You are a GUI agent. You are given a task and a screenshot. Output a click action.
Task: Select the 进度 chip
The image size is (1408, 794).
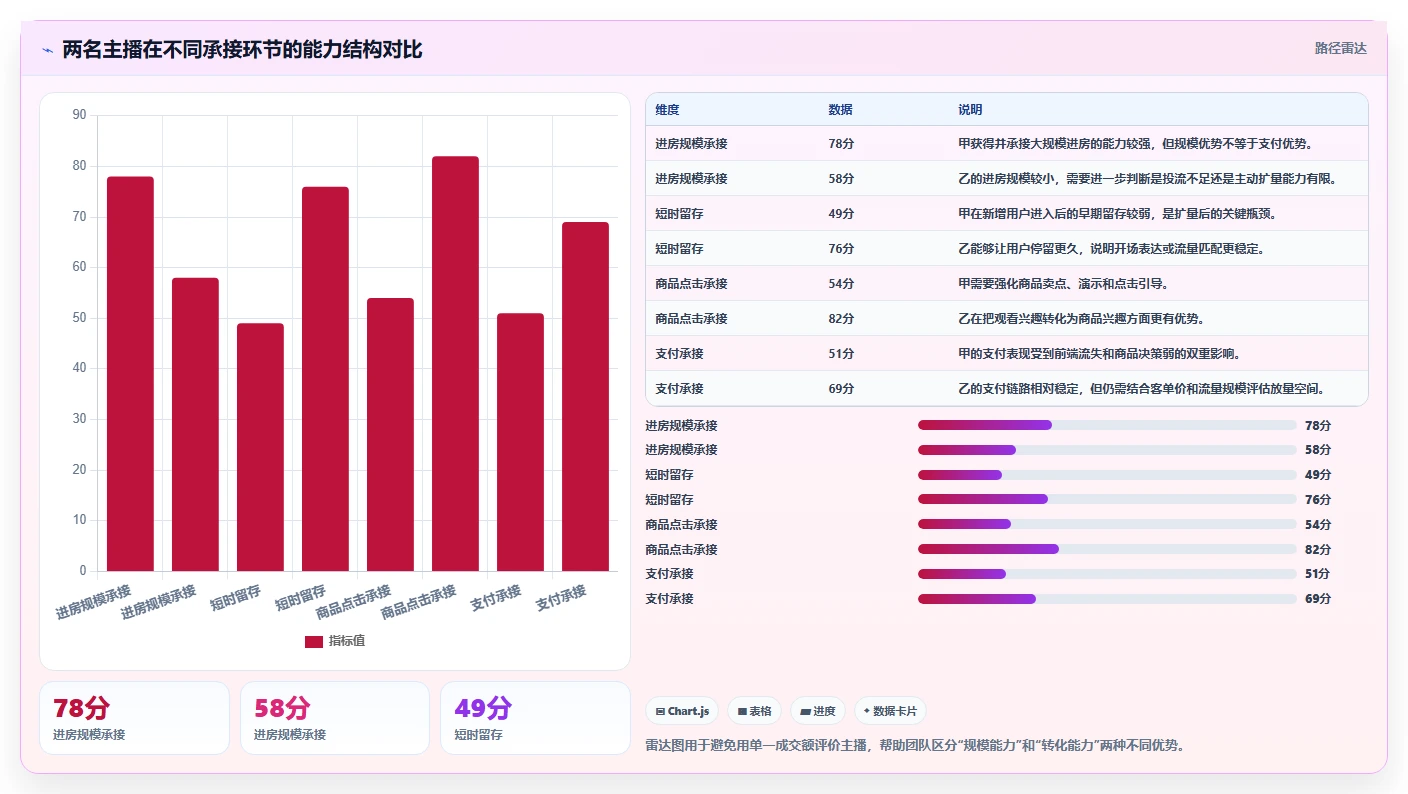[x=818, y=711]
